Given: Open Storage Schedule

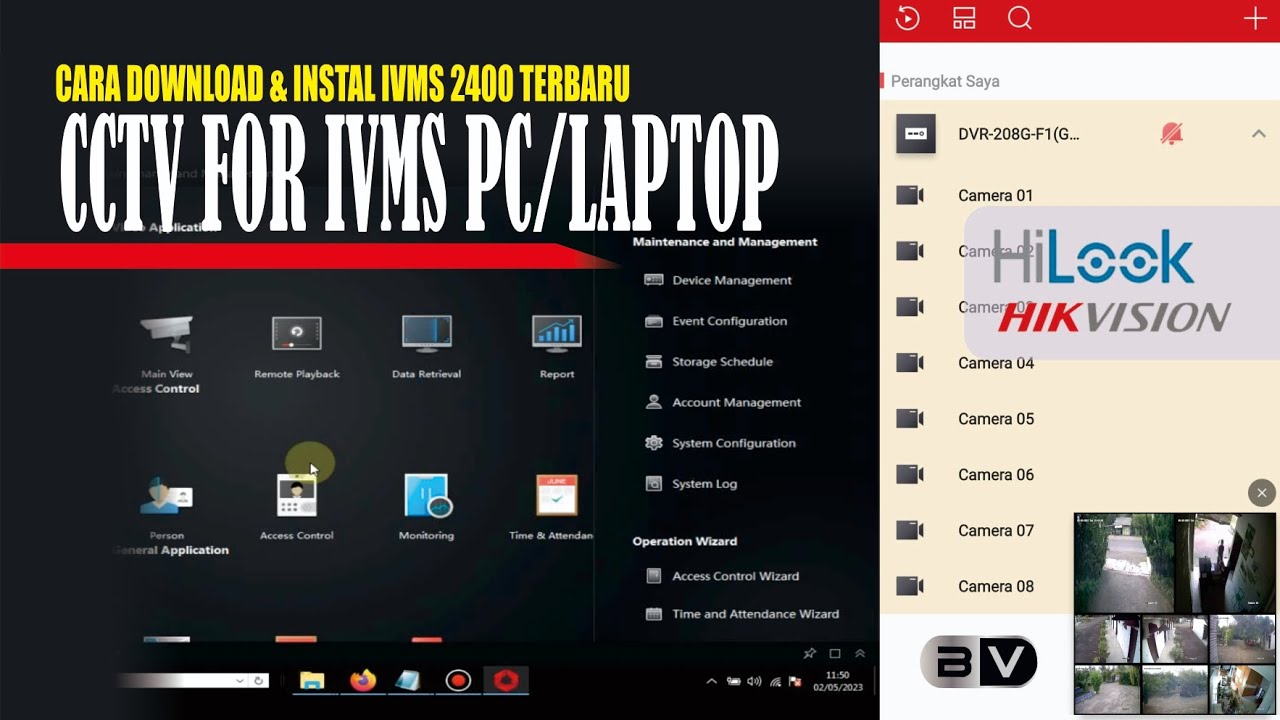Looking at the screenshot, I should point(709,362).
